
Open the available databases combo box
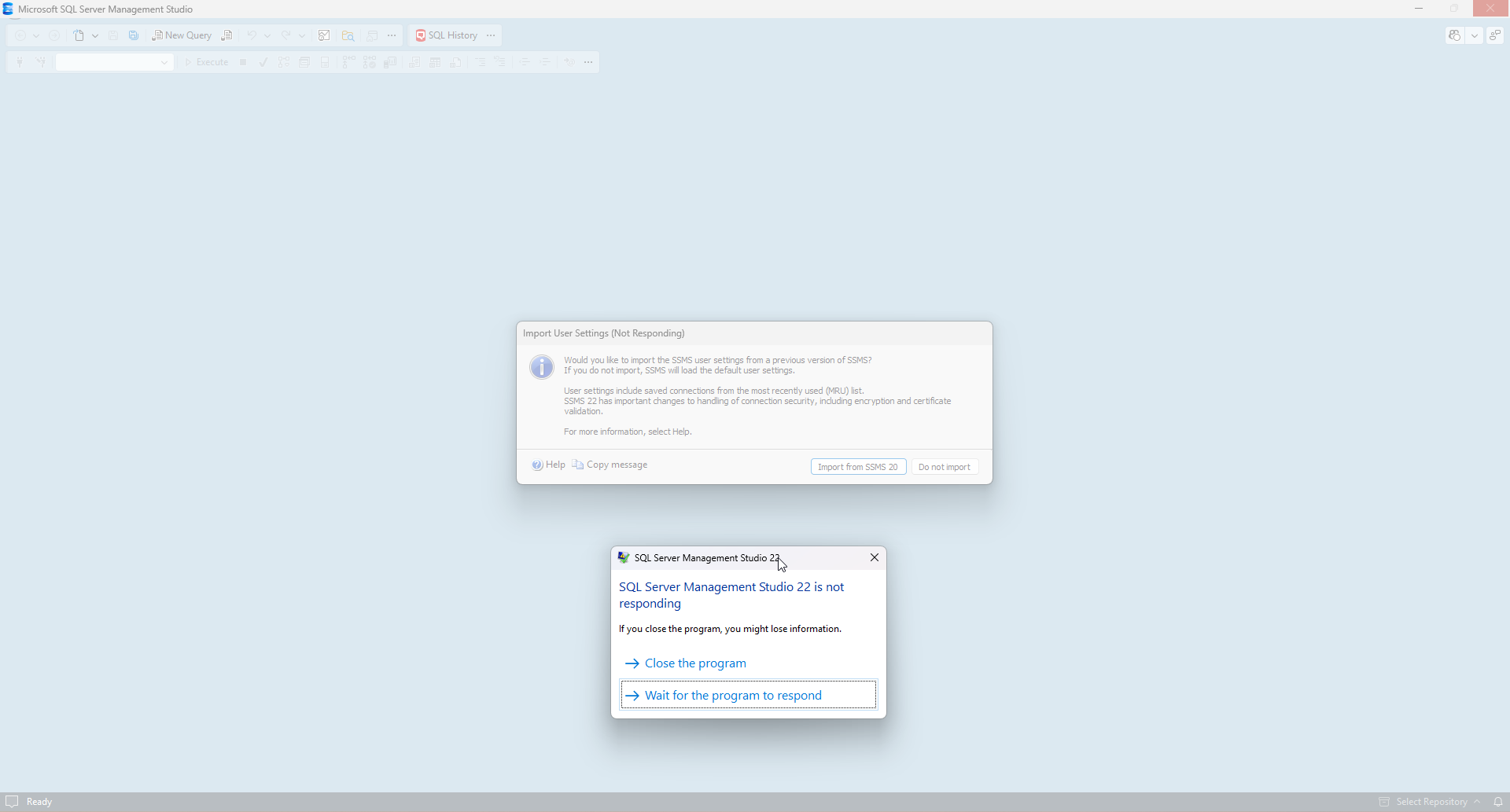click(x=114, y=62)
